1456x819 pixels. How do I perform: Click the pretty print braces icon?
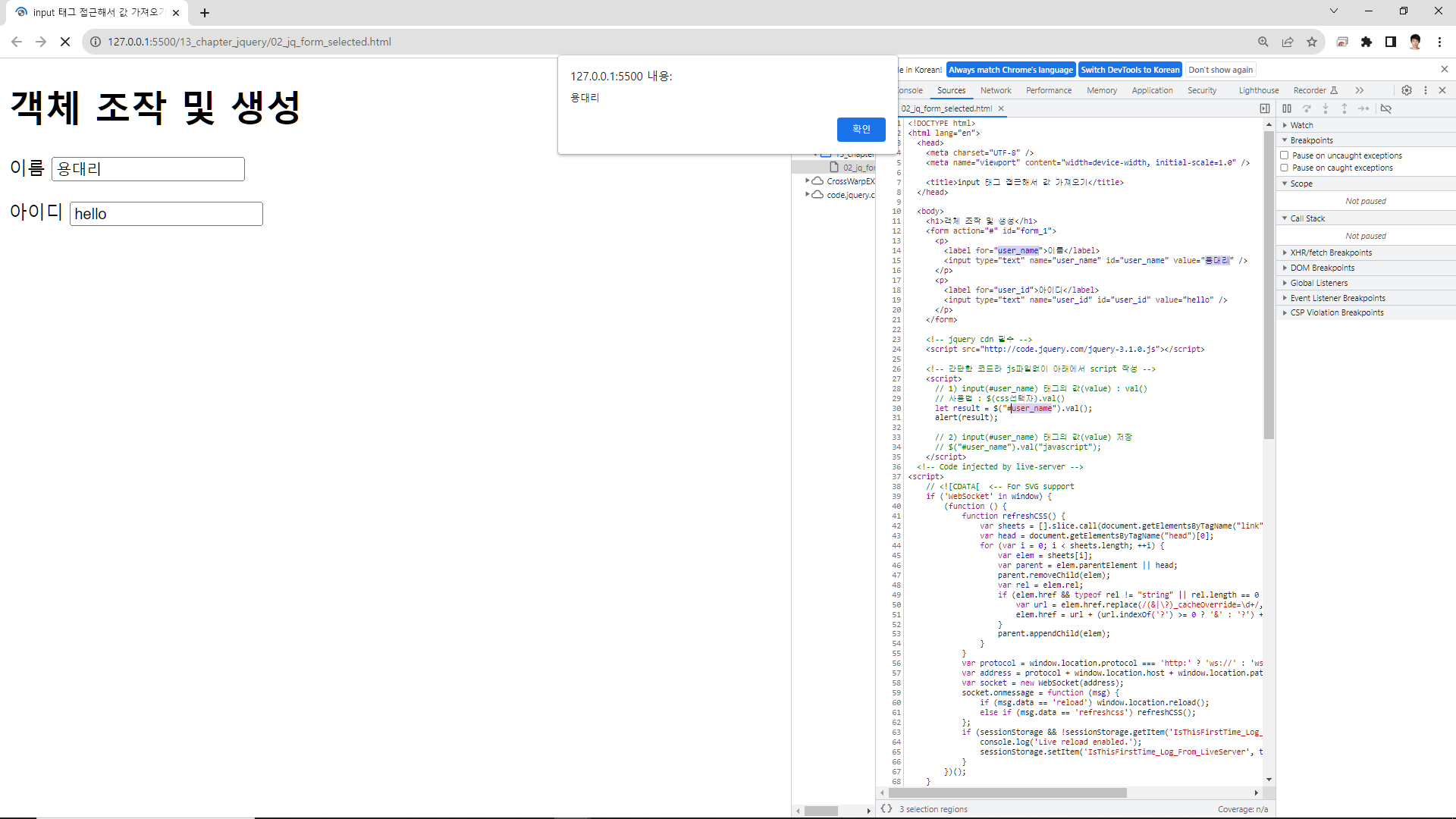click(886, 808)
